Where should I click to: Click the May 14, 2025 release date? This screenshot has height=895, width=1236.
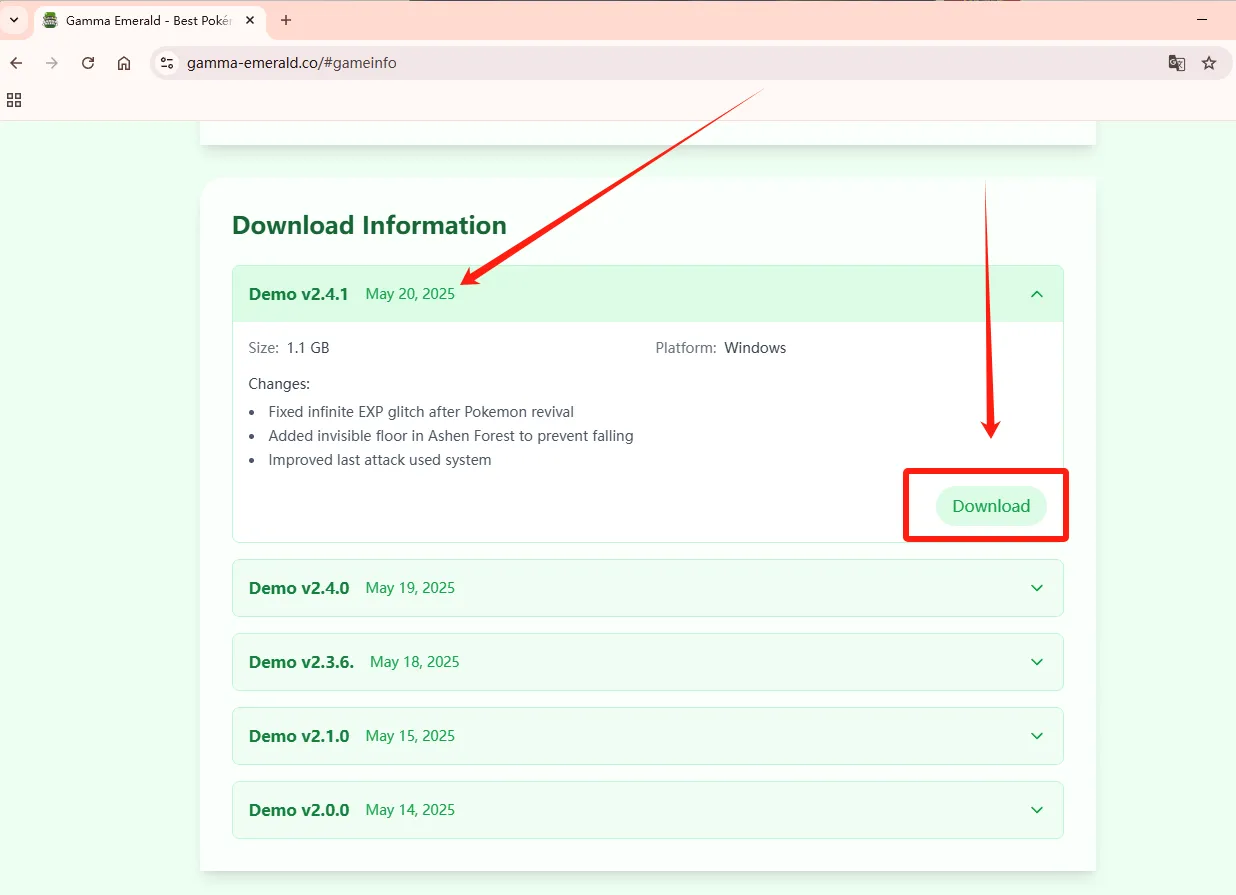click(410, 810)
